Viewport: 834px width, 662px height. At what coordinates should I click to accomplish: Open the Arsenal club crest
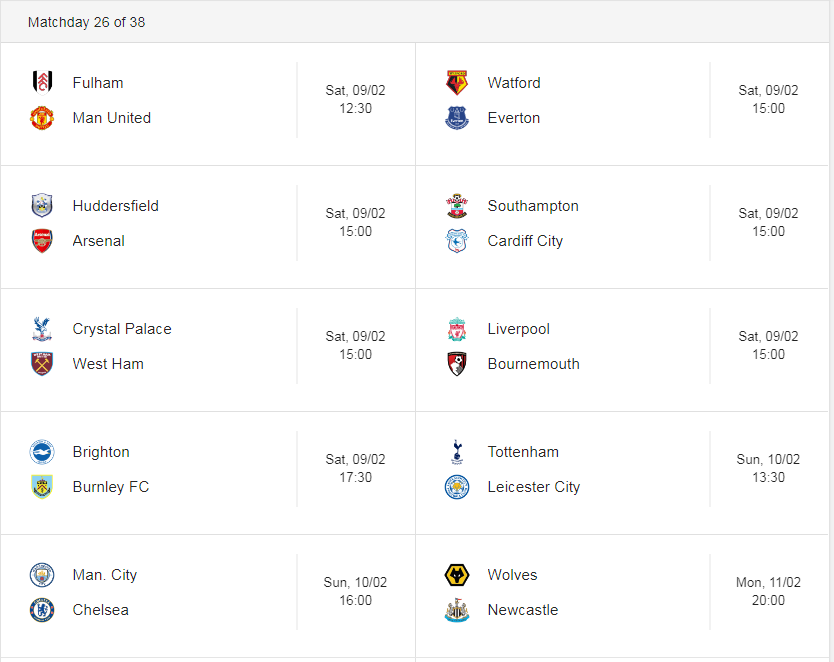coord(42,241)
